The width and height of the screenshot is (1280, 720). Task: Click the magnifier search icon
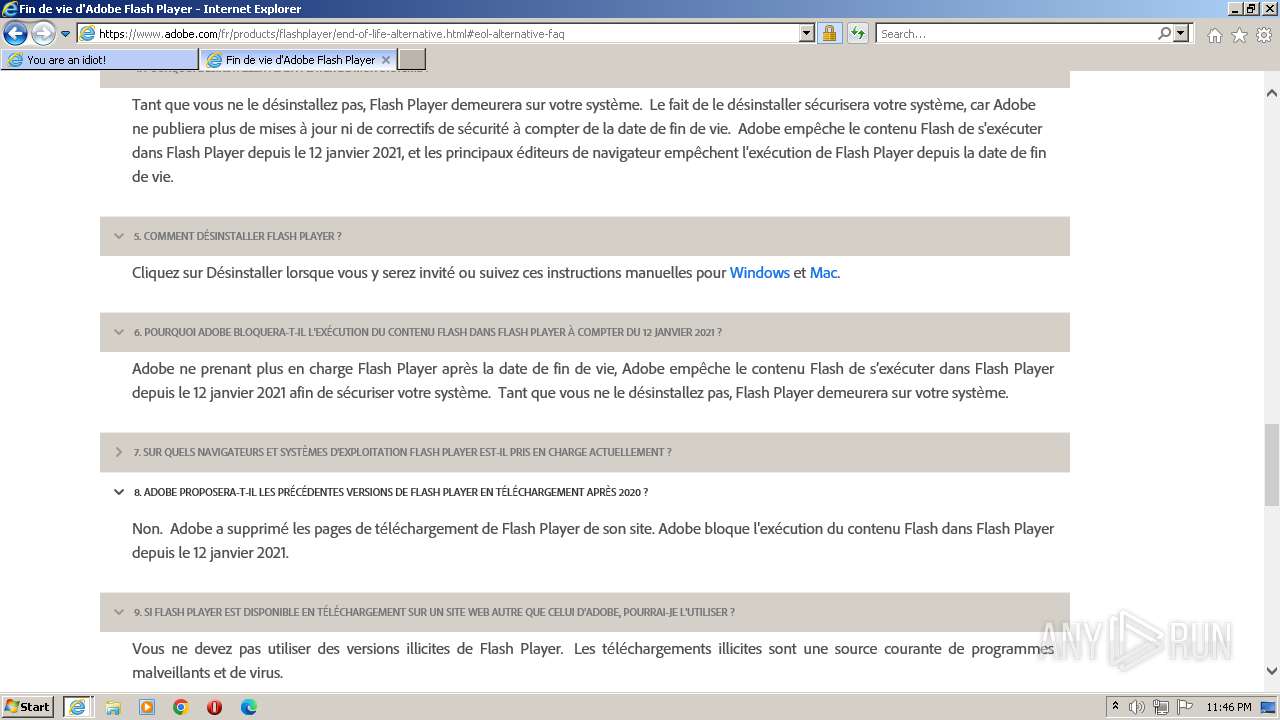click(x=1164, y=33)
